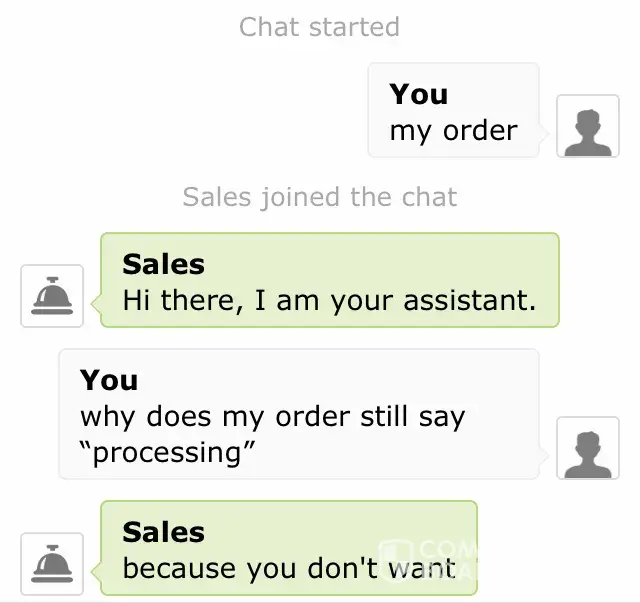Viewport: 640px width, 603px height.
Task: Select the "Sales joined the chat" notice
Action: 319,197
